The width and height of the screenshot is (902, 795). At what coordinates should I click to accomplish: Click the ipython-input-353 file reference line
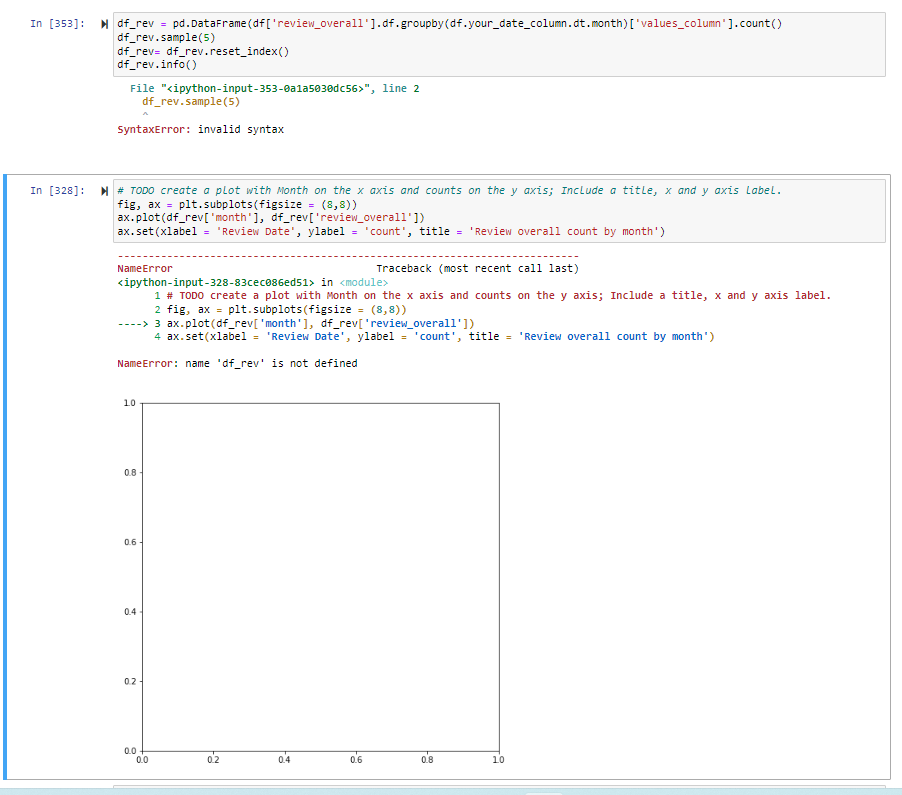(x=274, y=89)
